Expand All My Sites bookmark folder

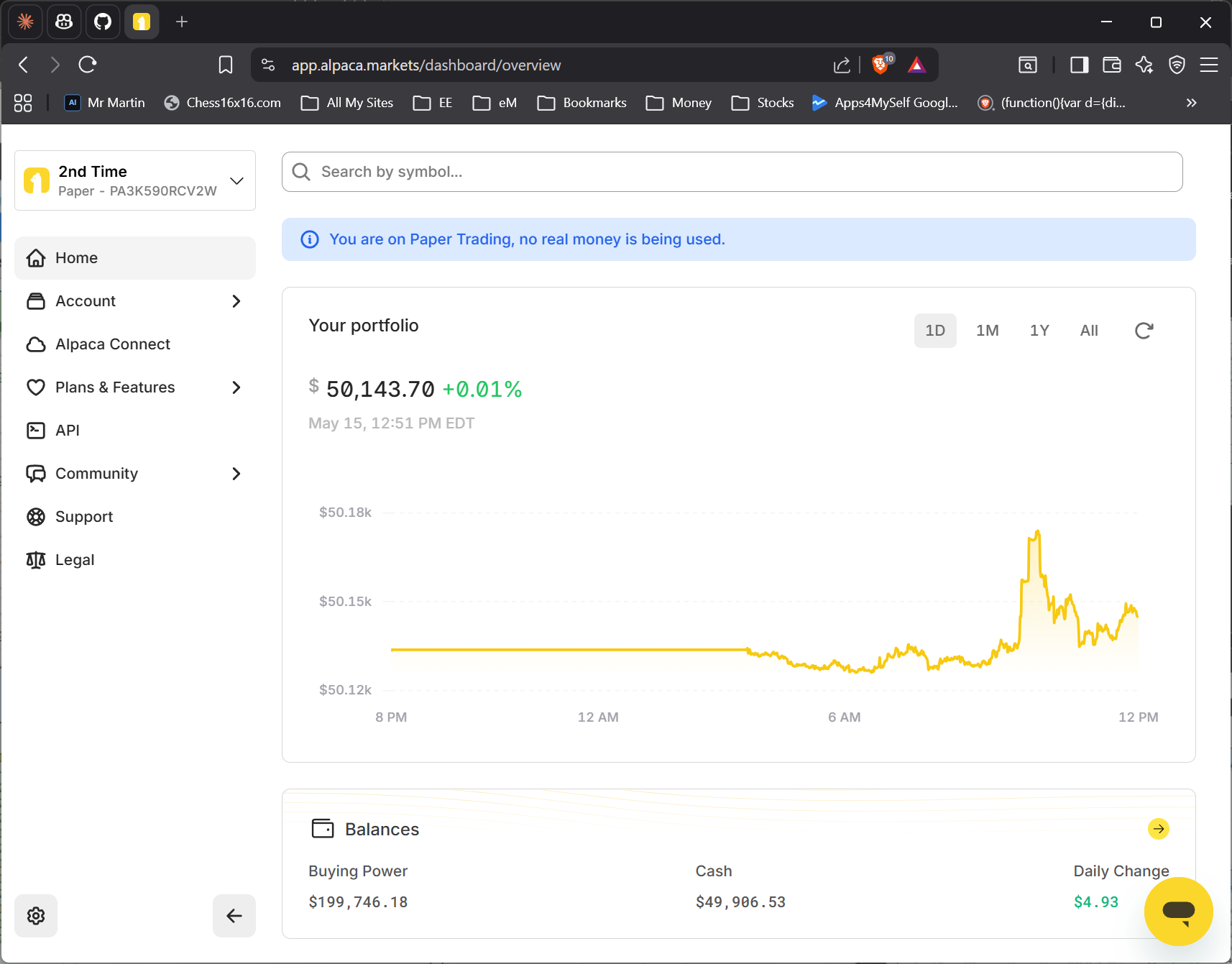pyautogui.click(x=347, y=103)
